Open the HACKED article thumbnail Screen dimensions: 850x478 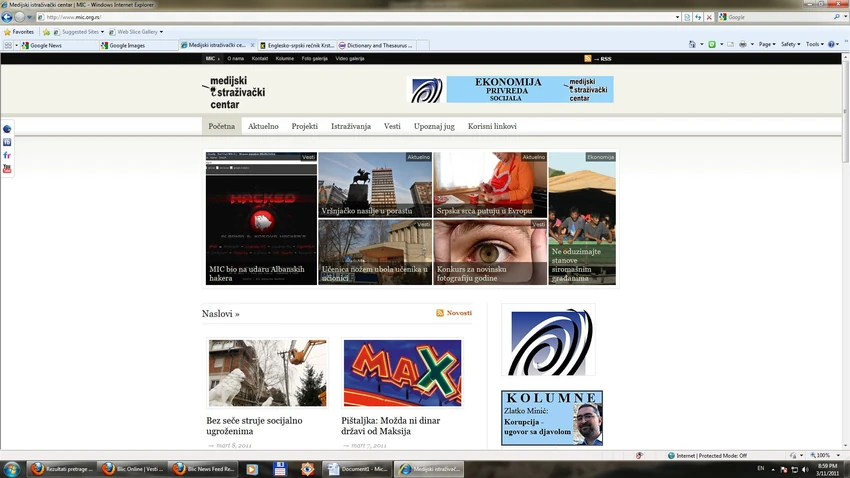tap(261, 218)
